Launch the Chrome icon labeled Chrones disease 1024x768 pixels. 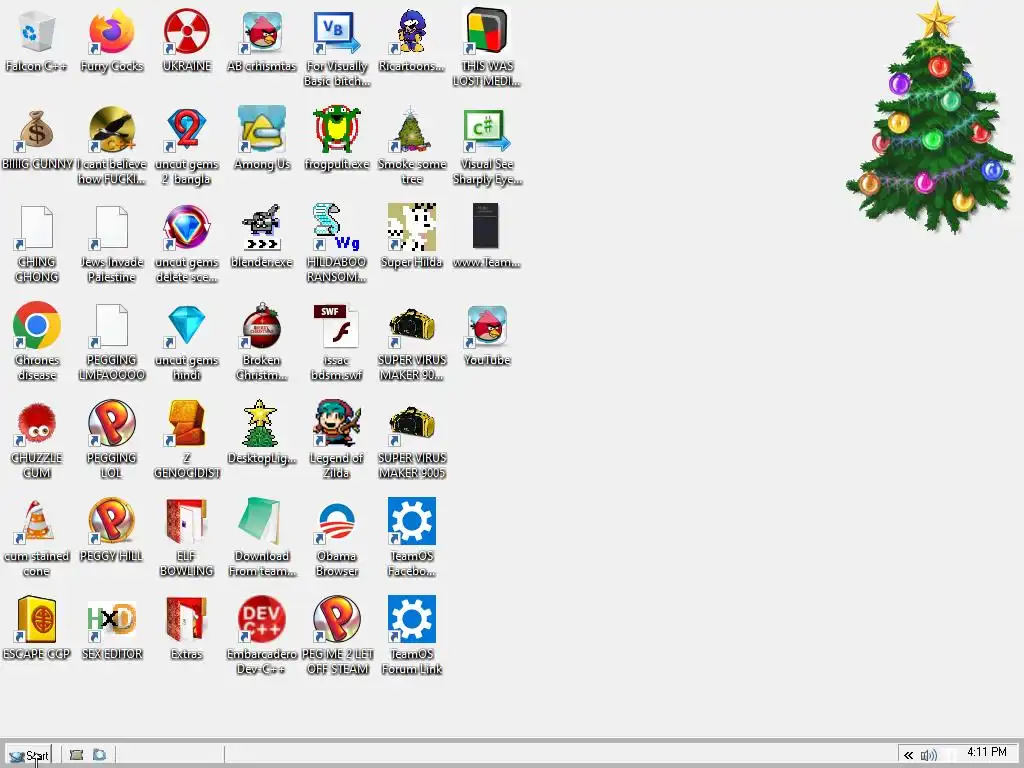click(x=37, y=325)
